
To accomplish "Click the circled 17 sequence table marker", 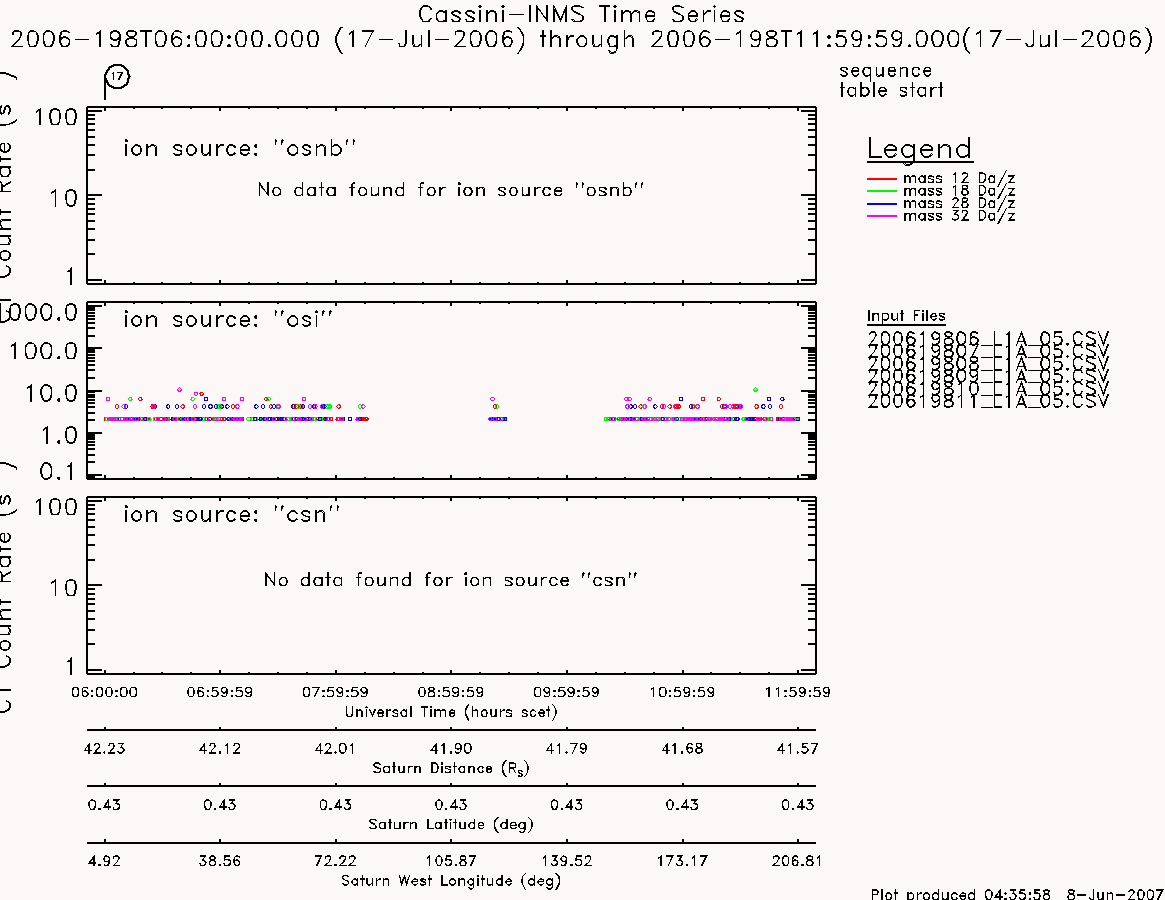I will (x=117, y=77).
